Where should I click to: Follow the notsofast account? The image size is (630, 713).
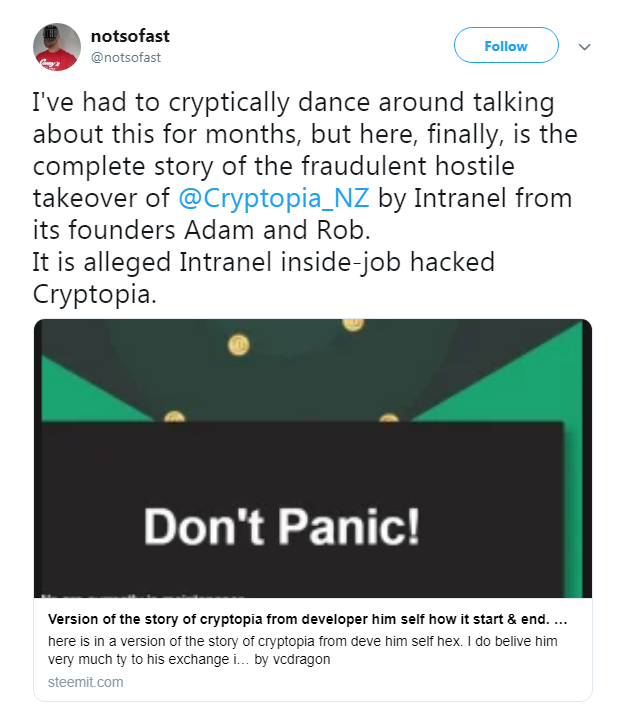tap(505, 46)
